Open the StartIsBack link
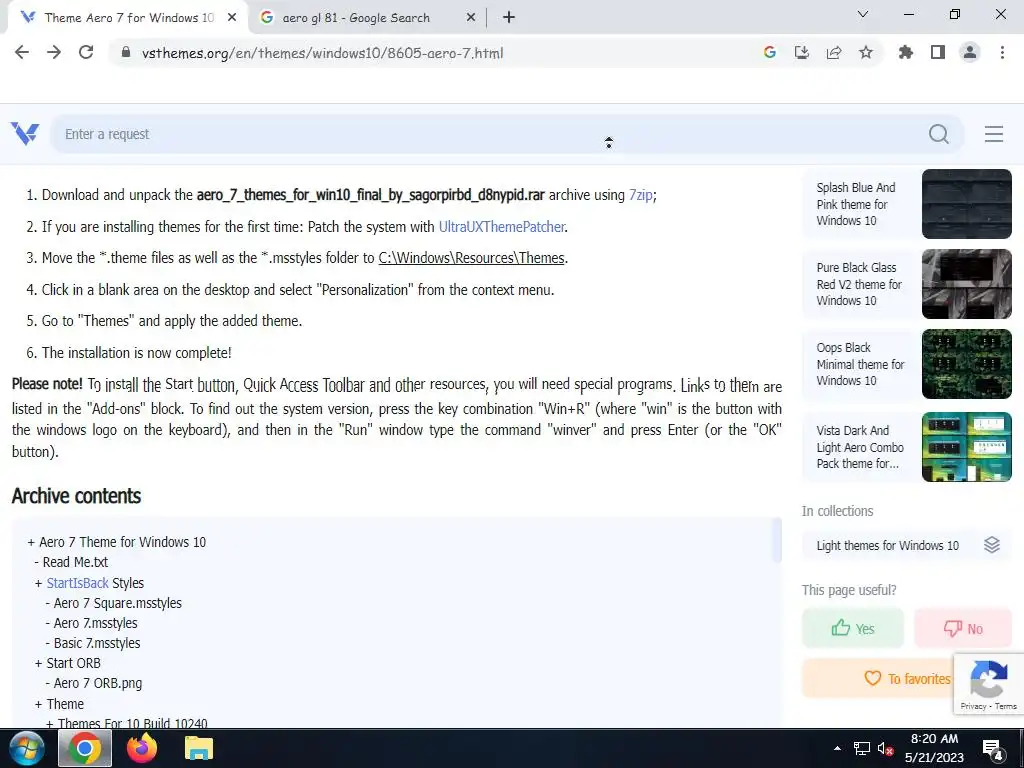 coord(77,583)
